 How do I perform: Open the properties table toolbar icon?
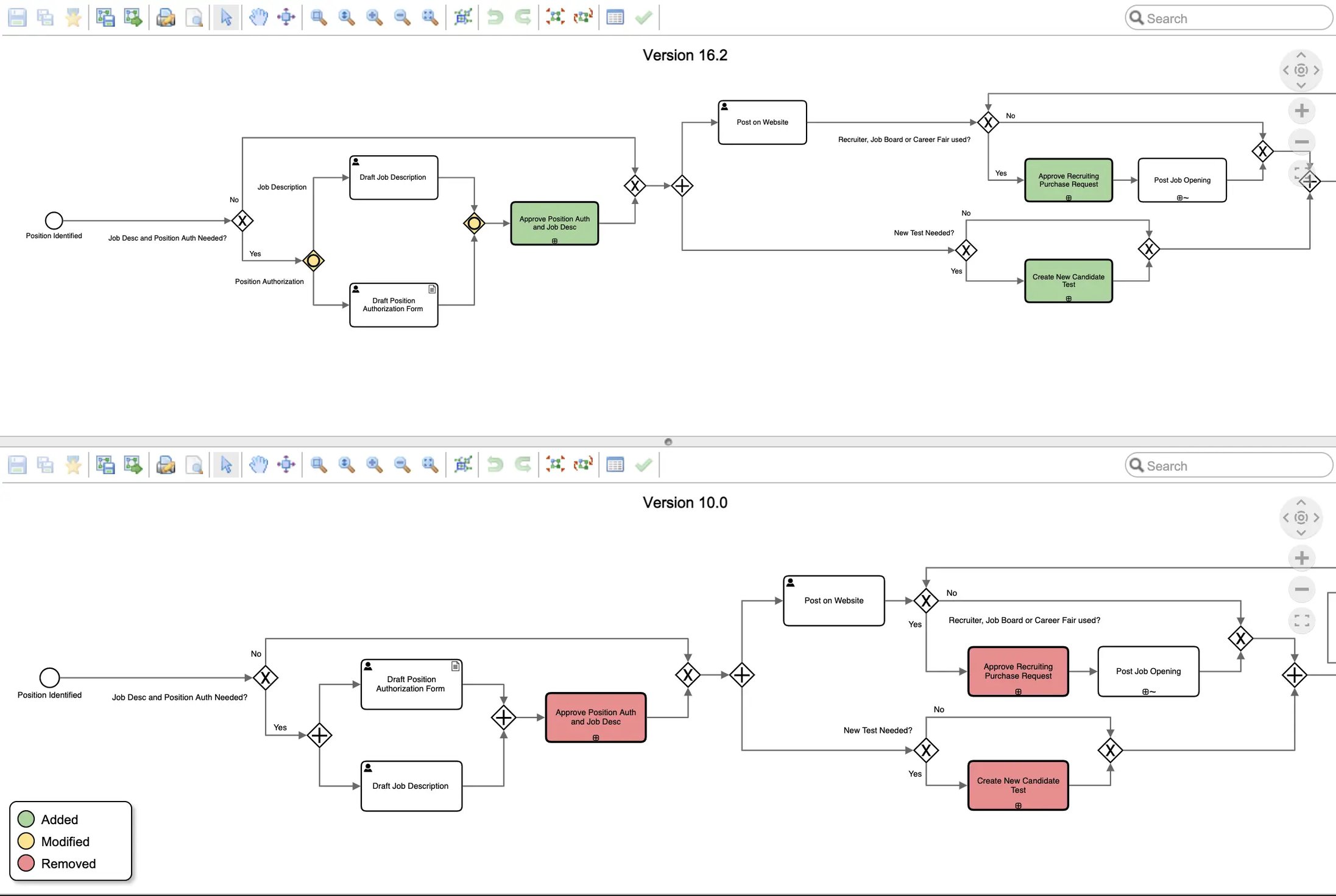click(x=615, y=18)
